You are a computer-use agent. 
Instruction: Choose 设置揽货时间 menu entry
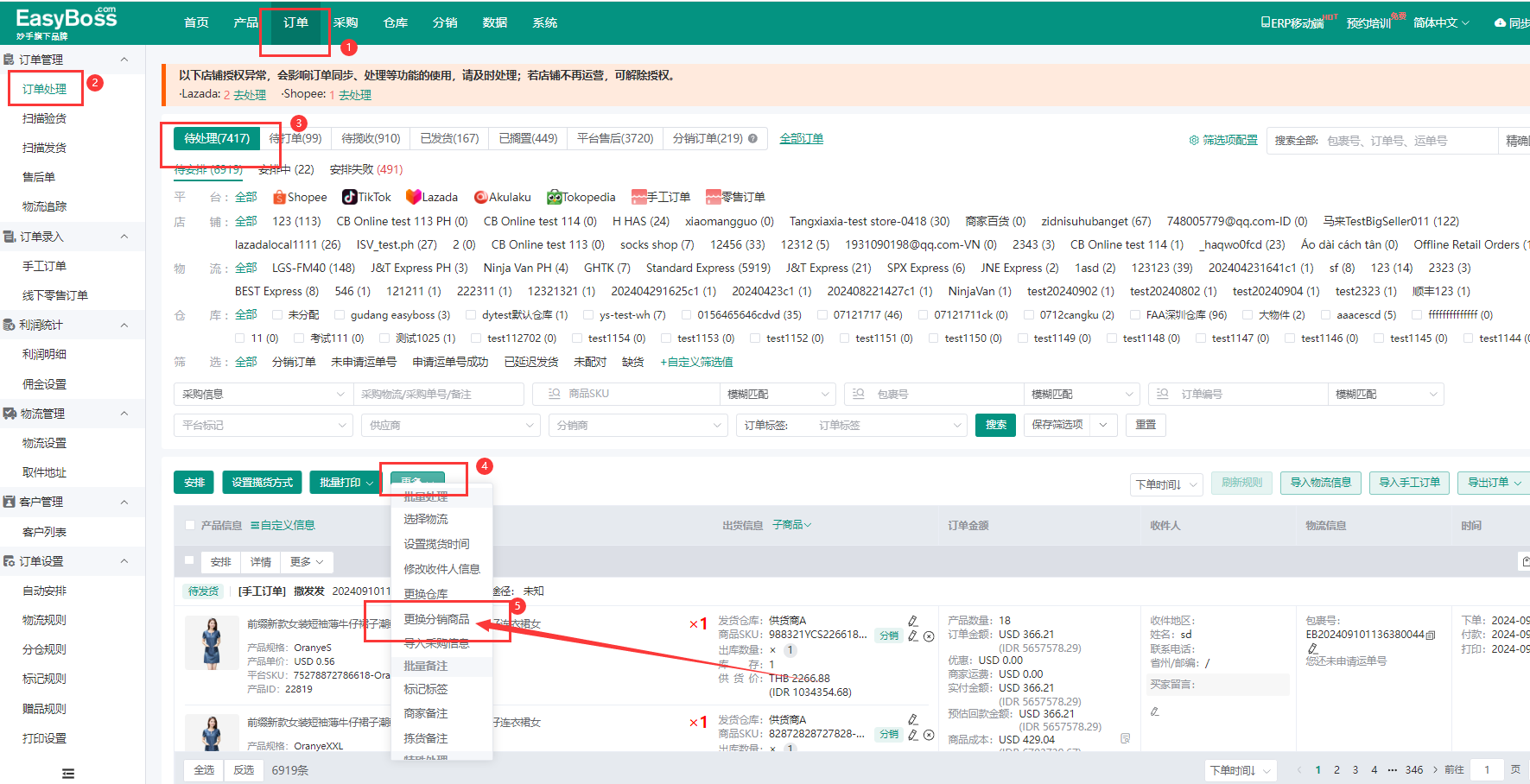(437, 544)
